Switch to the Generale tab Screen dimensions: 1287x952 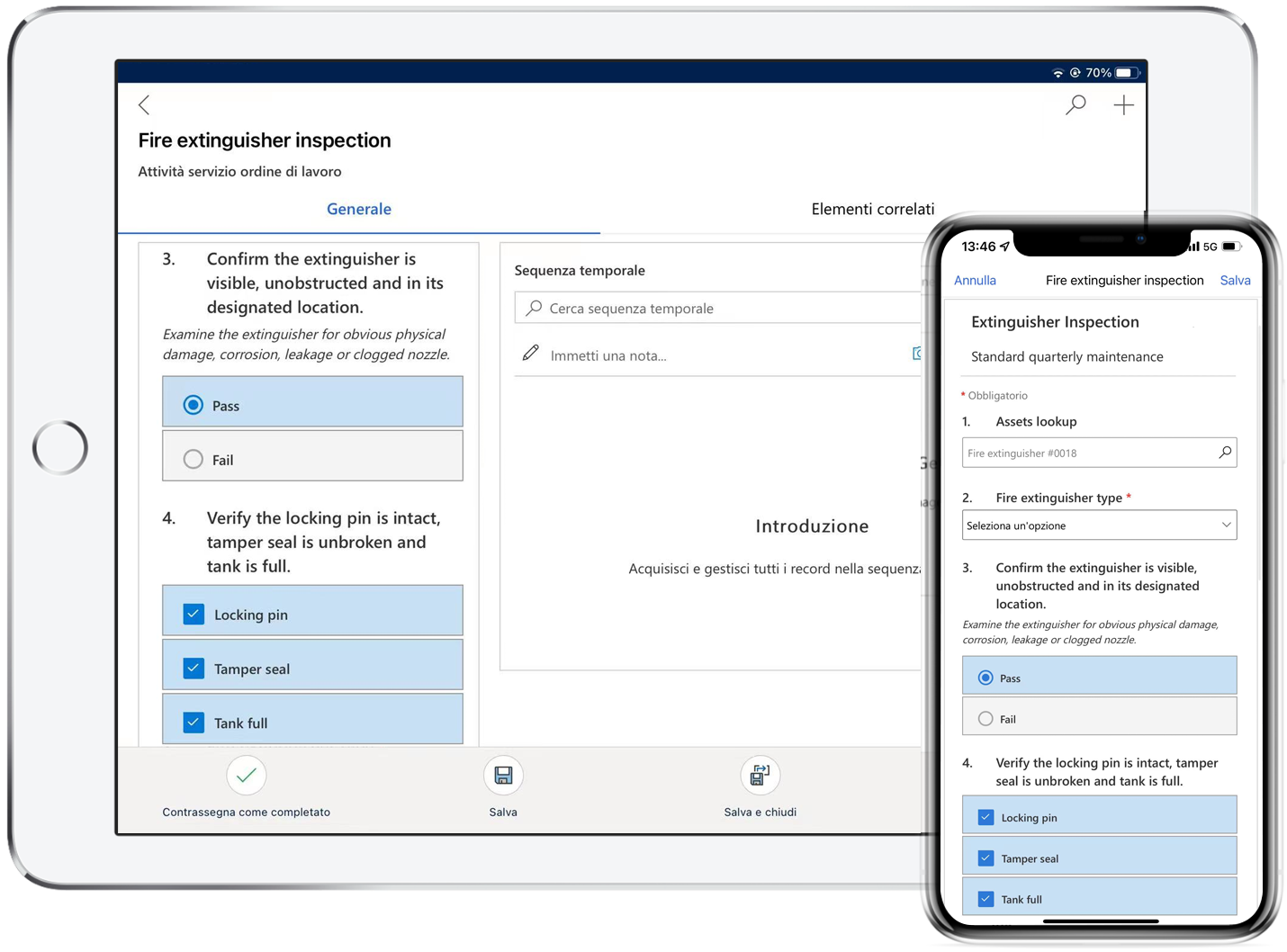point(359,209)
